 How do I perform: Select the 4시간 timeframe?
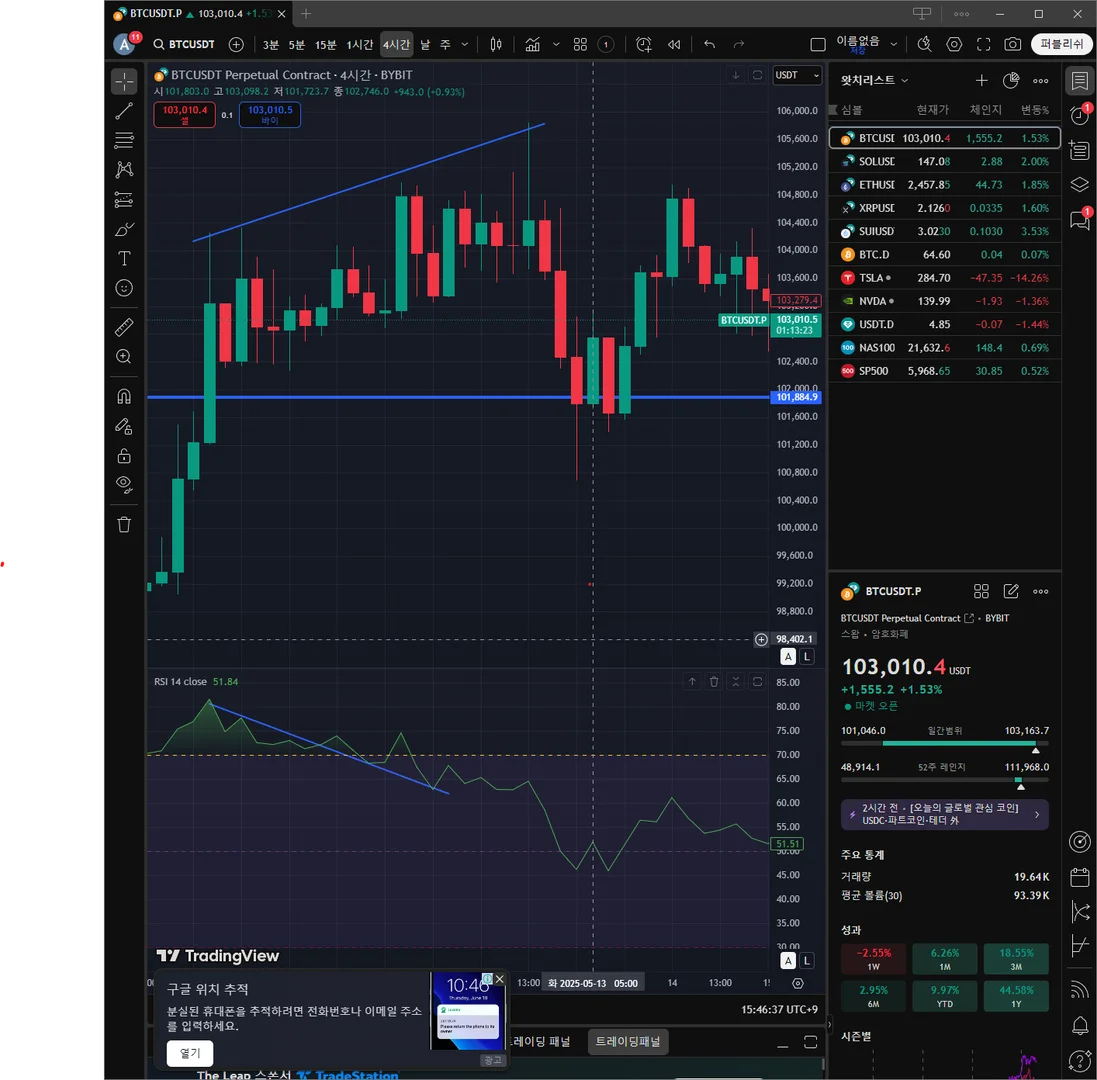396,45
